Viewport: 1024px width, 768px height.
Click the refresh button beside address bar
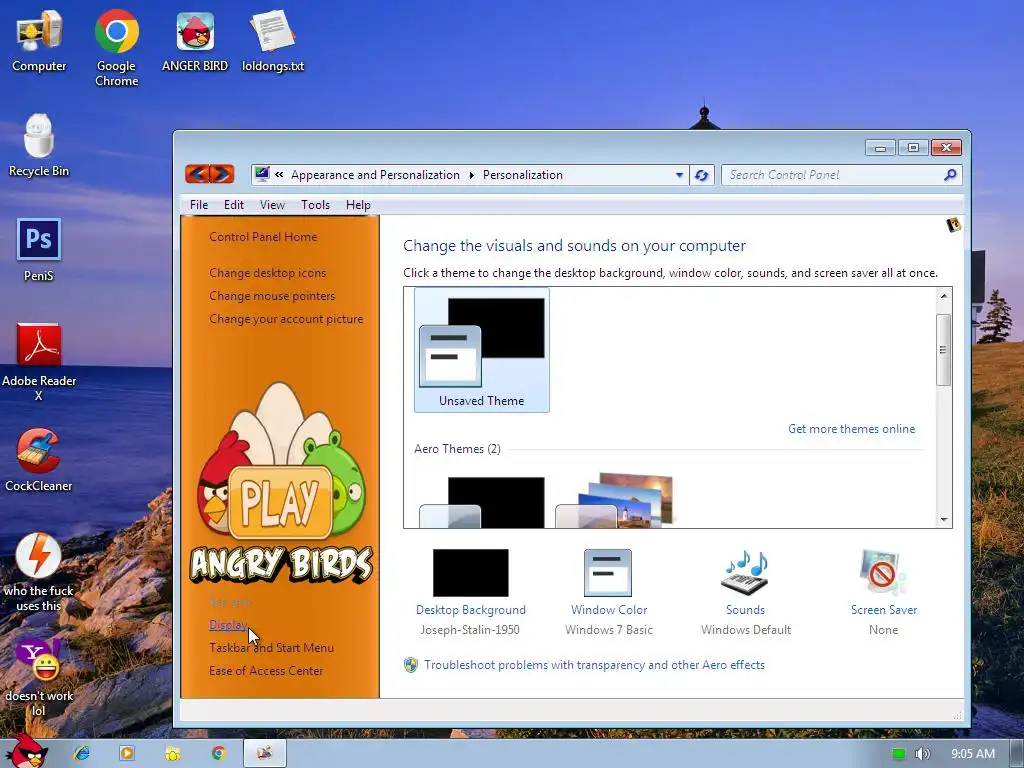point(702,175)
